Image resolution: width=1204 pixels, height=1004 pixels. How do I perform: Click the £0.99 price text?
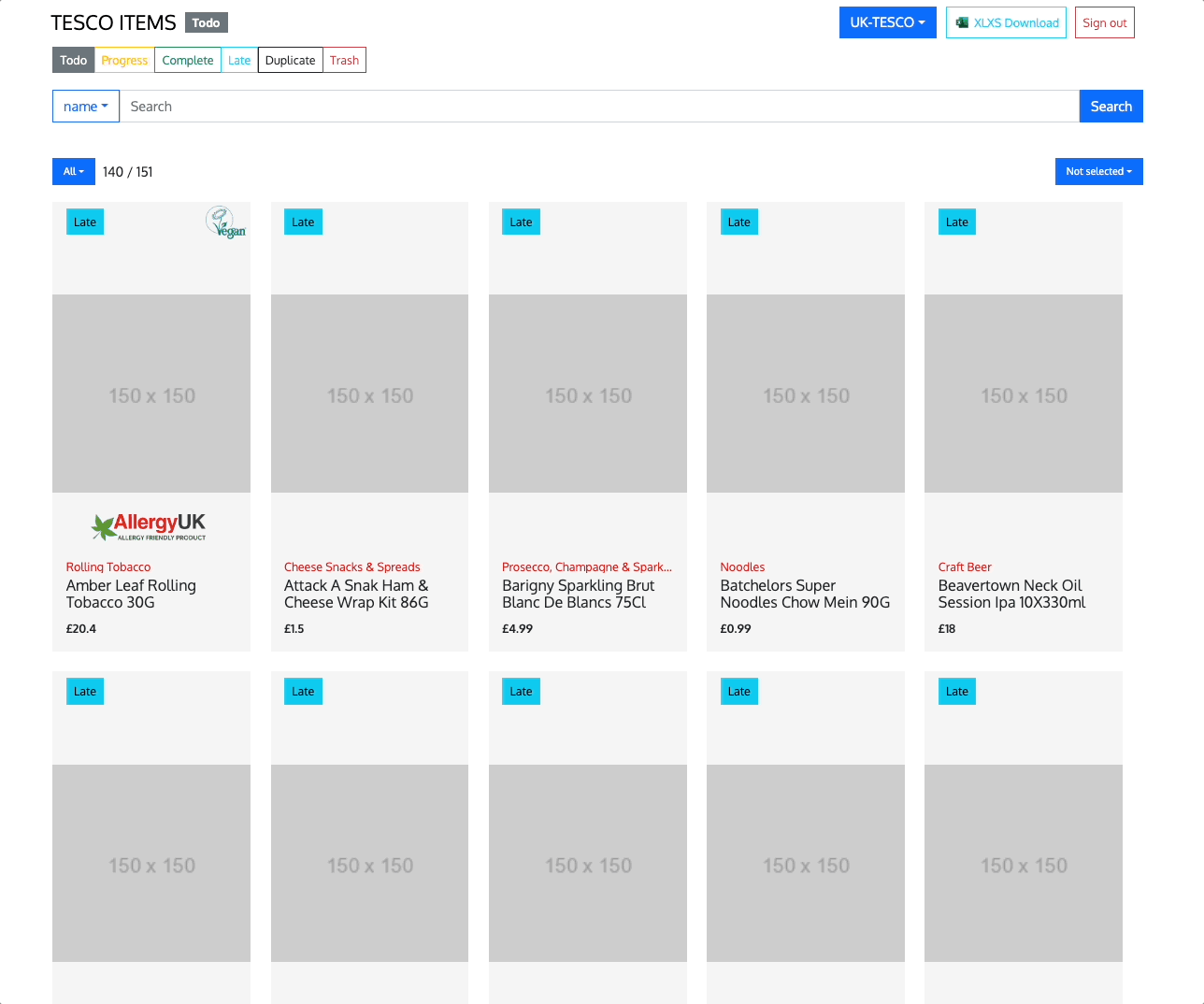pyautogui.click(x=736, y=629)
